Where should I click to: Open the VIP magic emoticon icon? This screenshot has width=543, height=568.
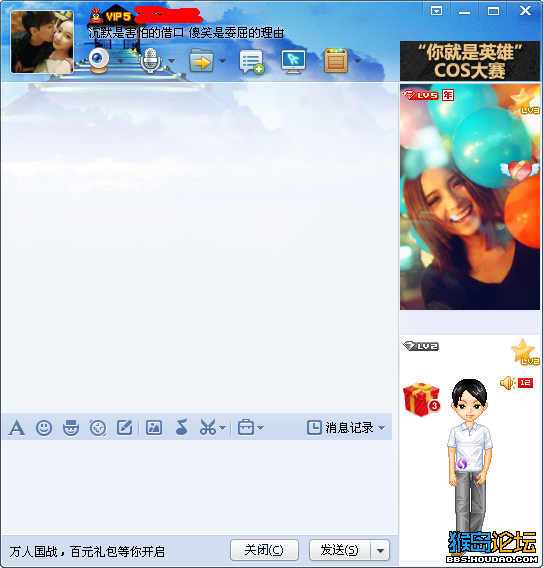click(x=71, y=428)
